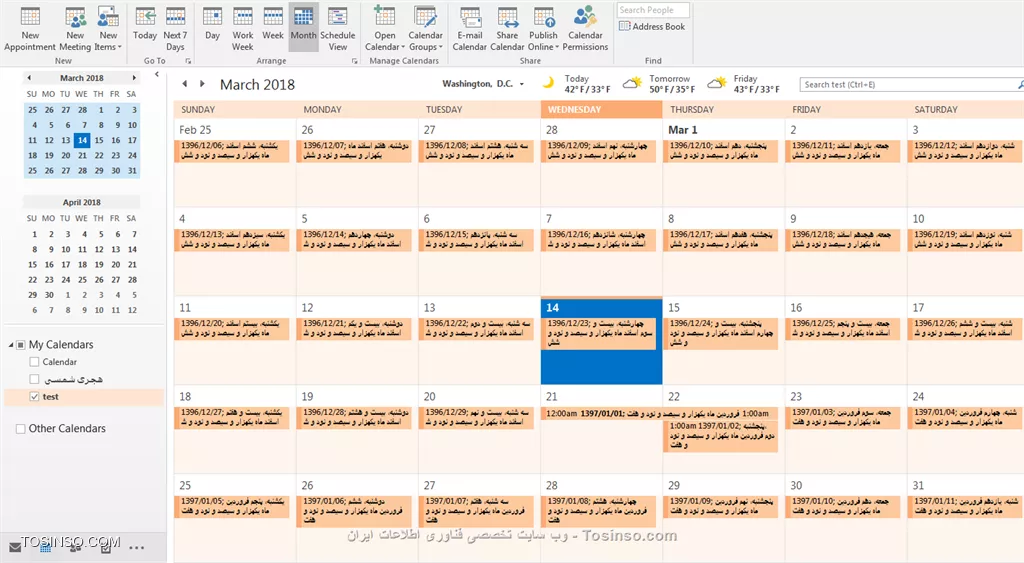
Task: Select March 14 in the mini calendar
Action: pos(82,140)
